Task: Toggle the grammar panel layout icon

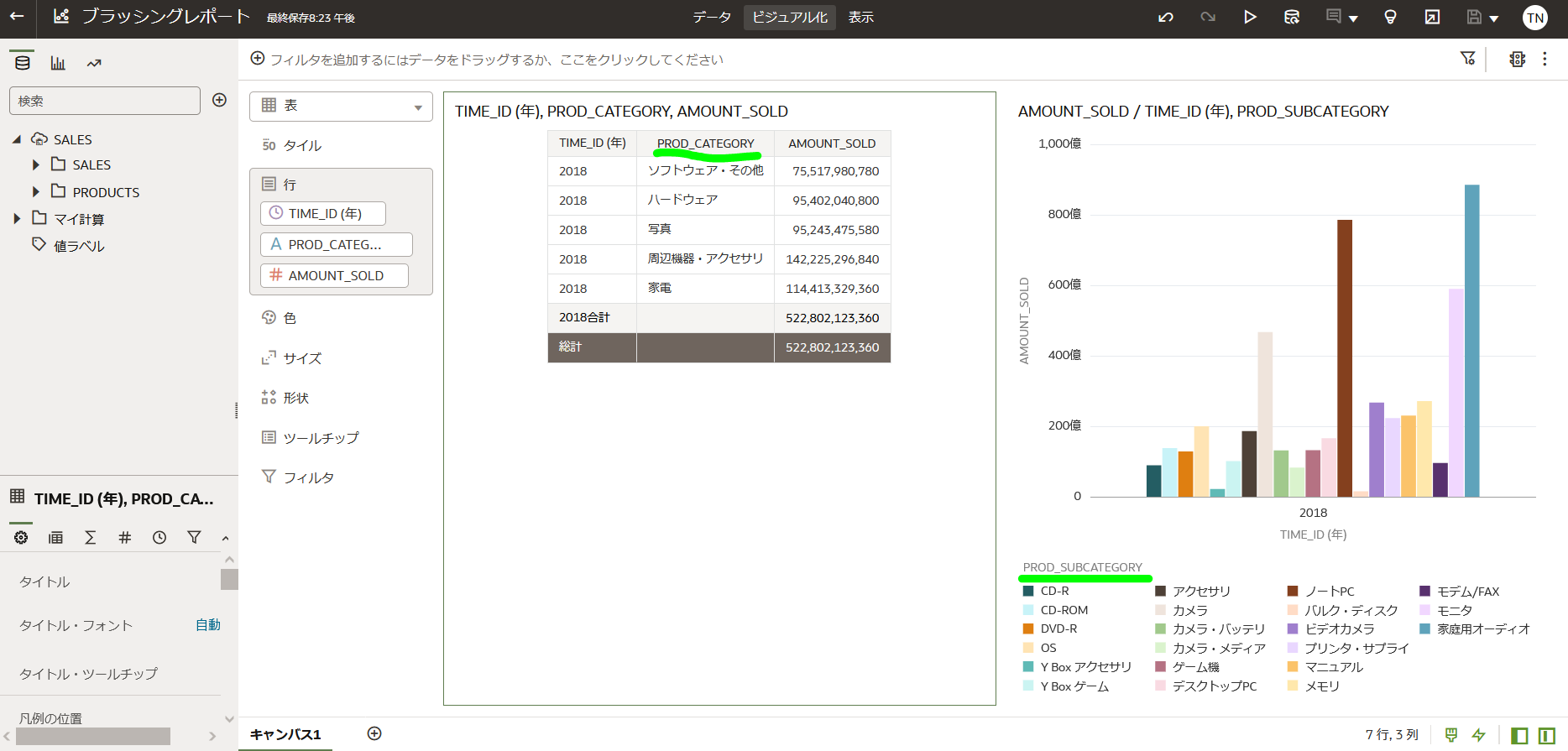Action: (x=1547, y=735)
